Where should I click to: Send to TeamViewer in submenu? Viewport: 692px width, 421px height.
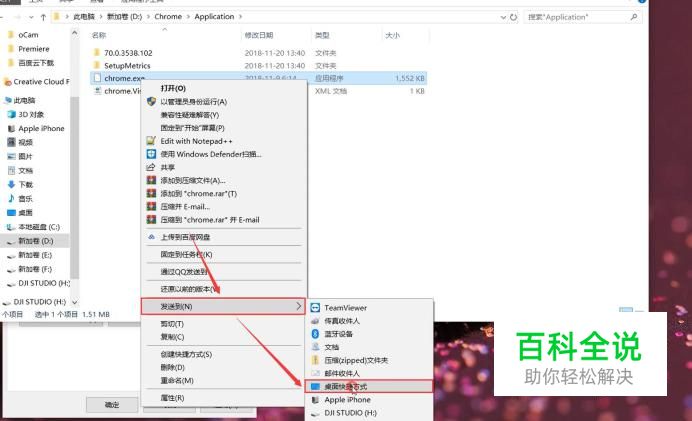click(x=345, y=308)
